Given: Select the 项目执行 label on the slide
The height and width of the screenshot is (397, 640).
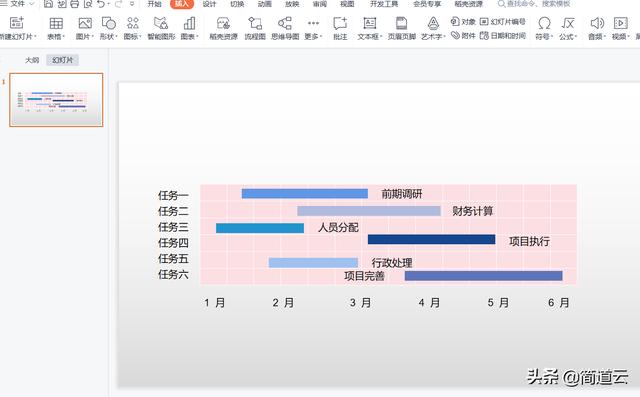Looking at the screenshot, I should (x=529, y=241).
